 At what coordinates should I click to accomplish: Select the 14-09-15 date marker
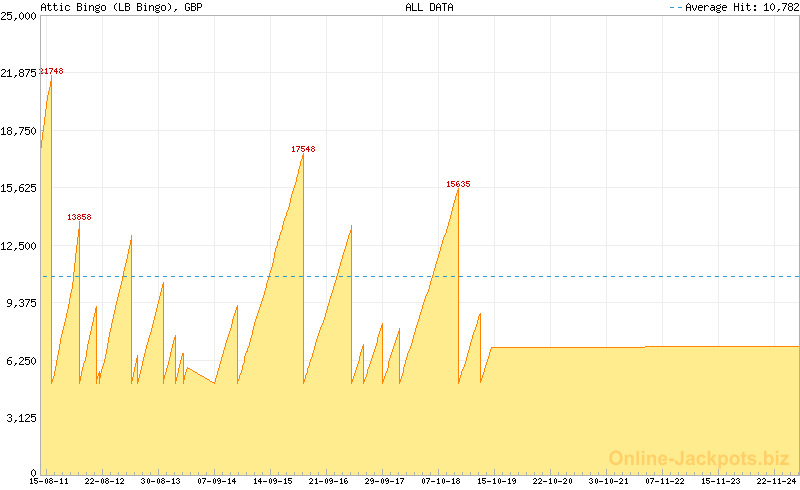point(272,481)
